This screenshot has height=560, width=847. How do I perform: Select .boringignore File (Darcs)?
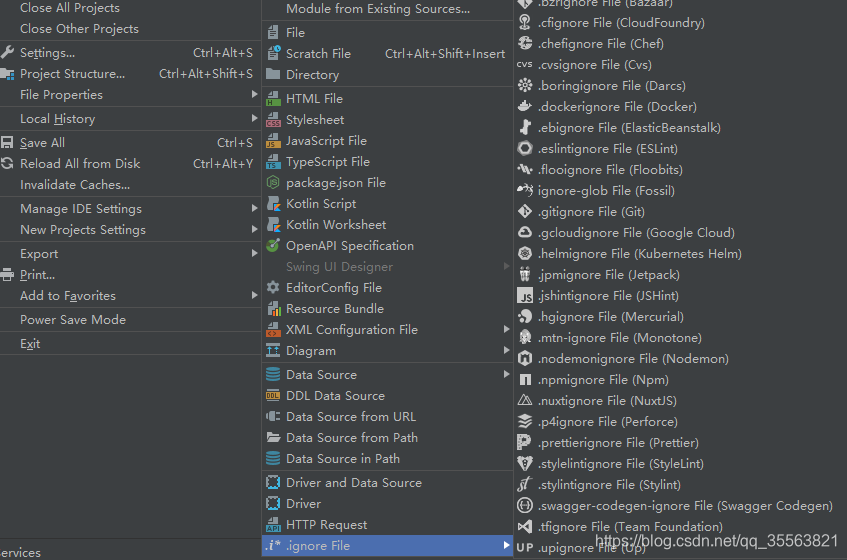point(611,86)
